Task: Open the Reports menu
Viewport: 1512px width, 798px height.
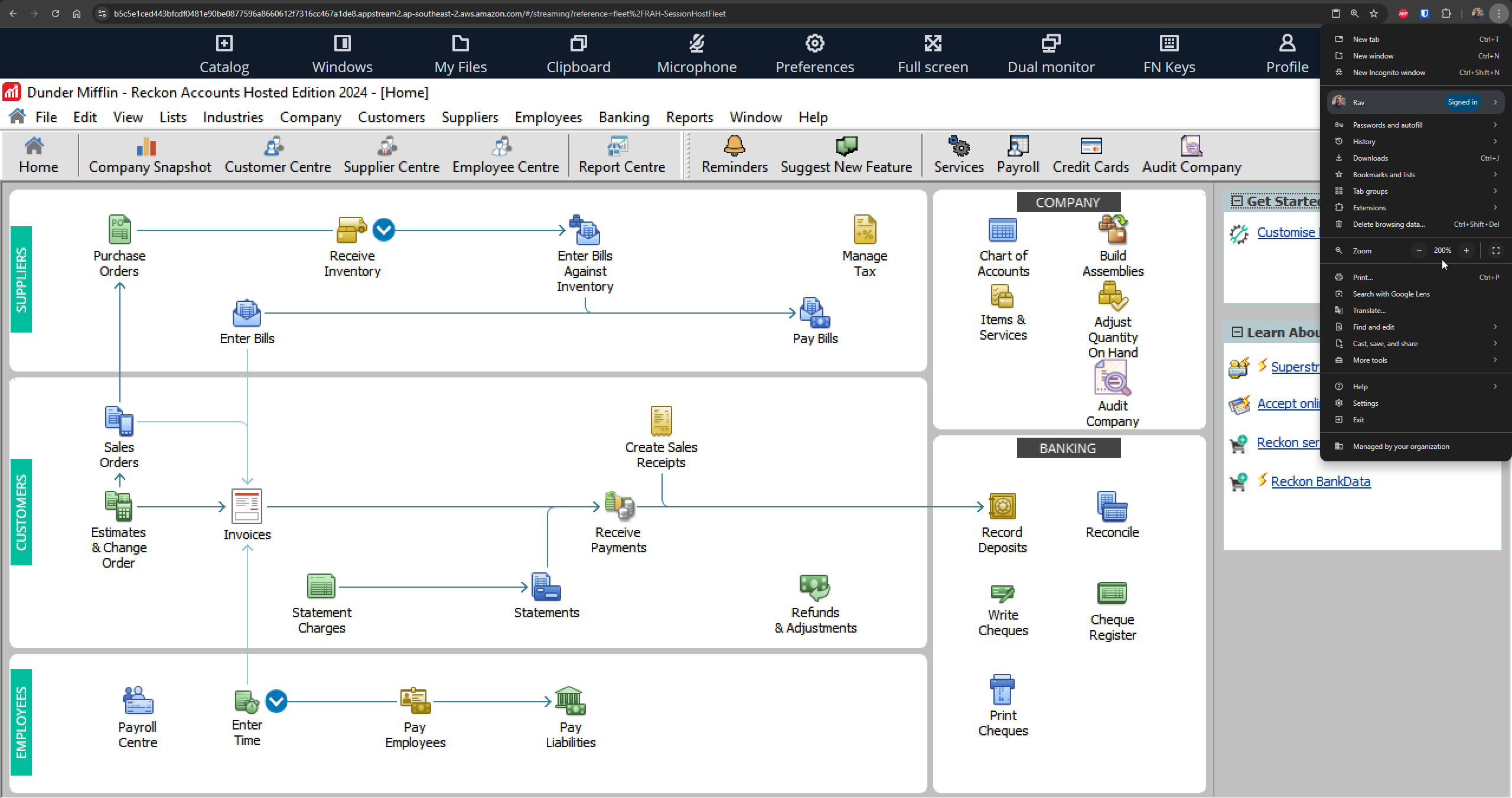Action: coord(689,118)
